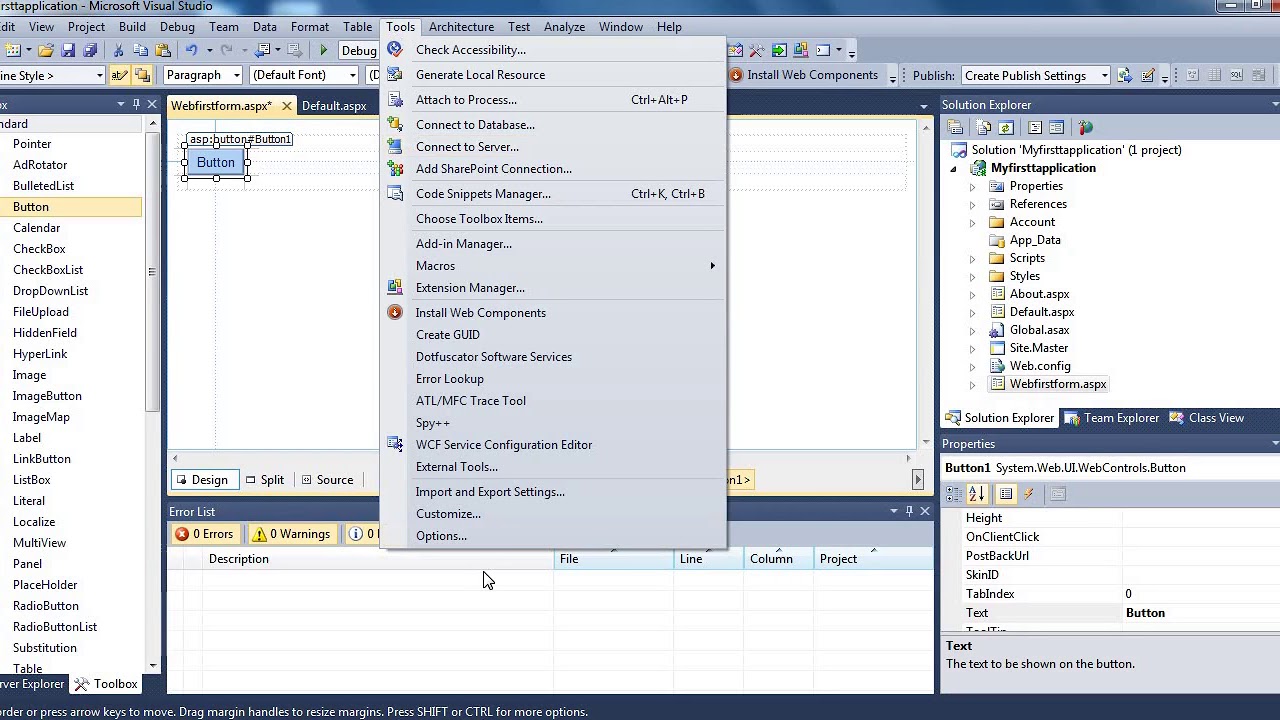Toggle the 0 Errors filter

tap(204, 534)
